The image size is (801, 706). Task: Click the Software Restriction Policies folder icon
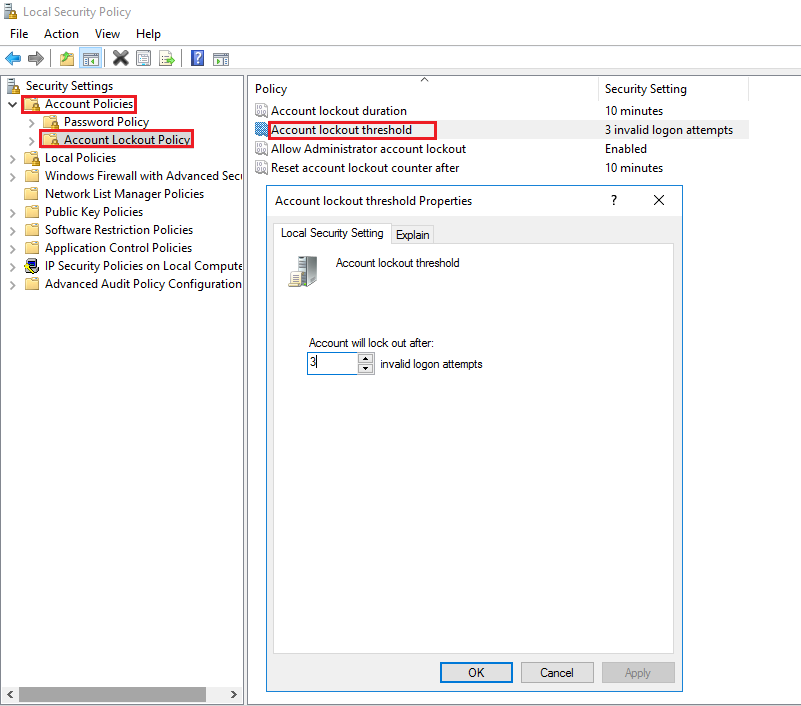[32, 230]
